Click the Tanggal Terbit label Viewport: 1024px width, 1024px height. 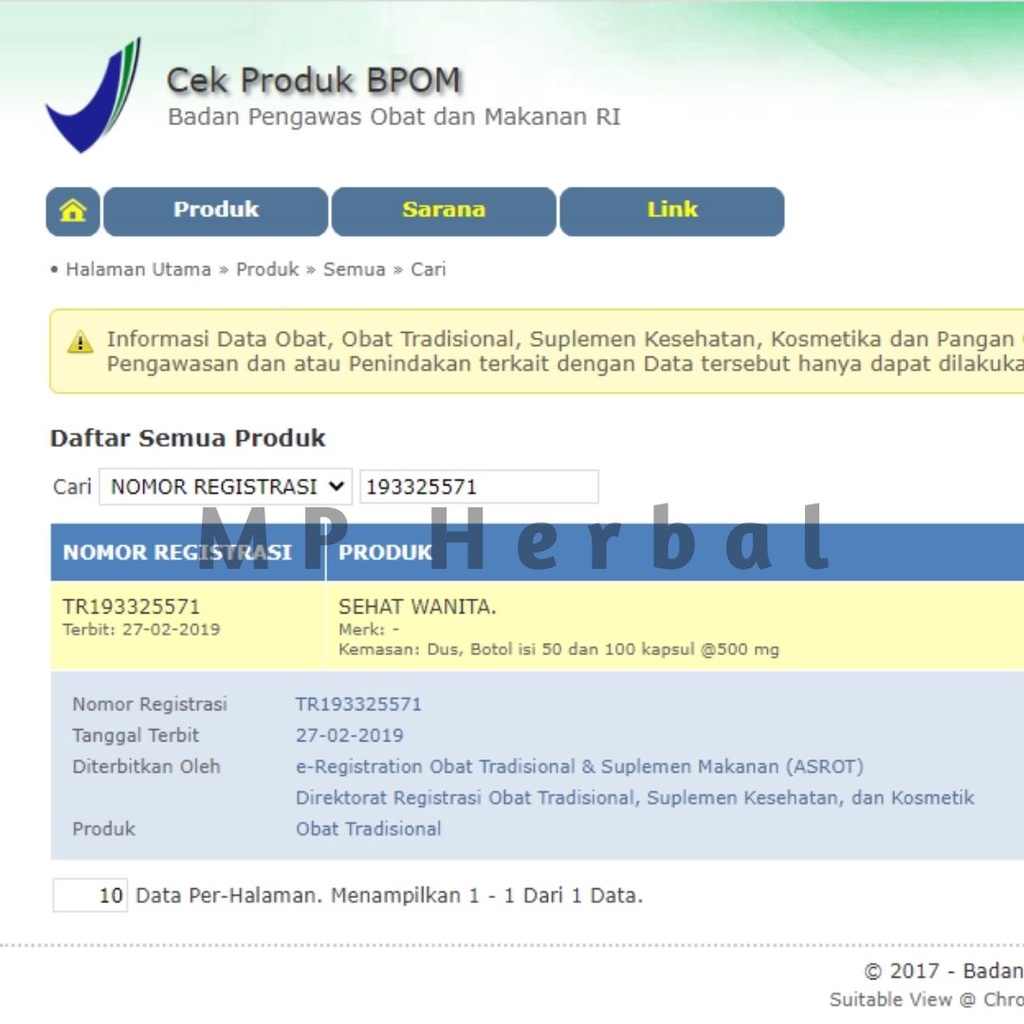pyautogui.click(x=135, y=735)
